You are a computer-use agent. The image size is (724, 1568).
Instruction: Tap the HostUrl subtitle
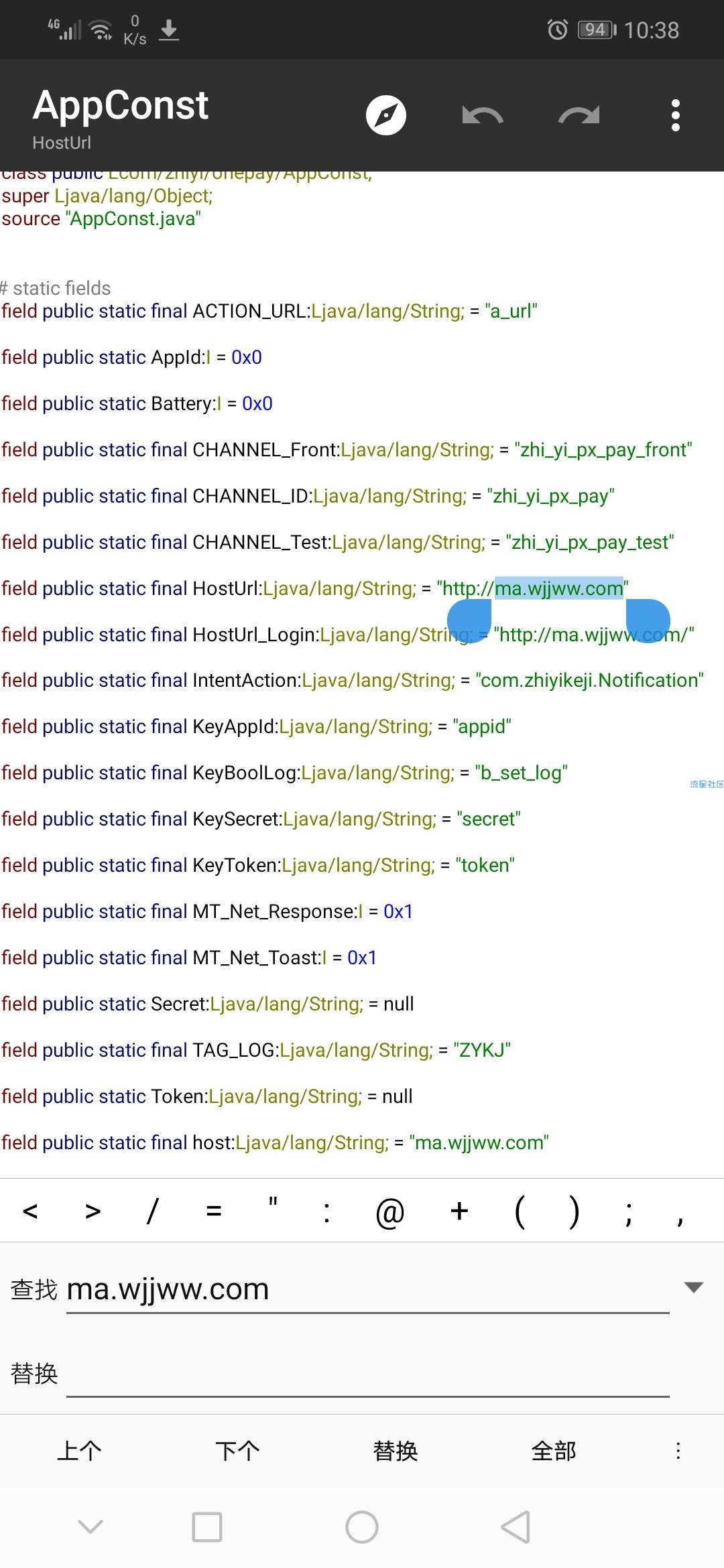point(62,143)
